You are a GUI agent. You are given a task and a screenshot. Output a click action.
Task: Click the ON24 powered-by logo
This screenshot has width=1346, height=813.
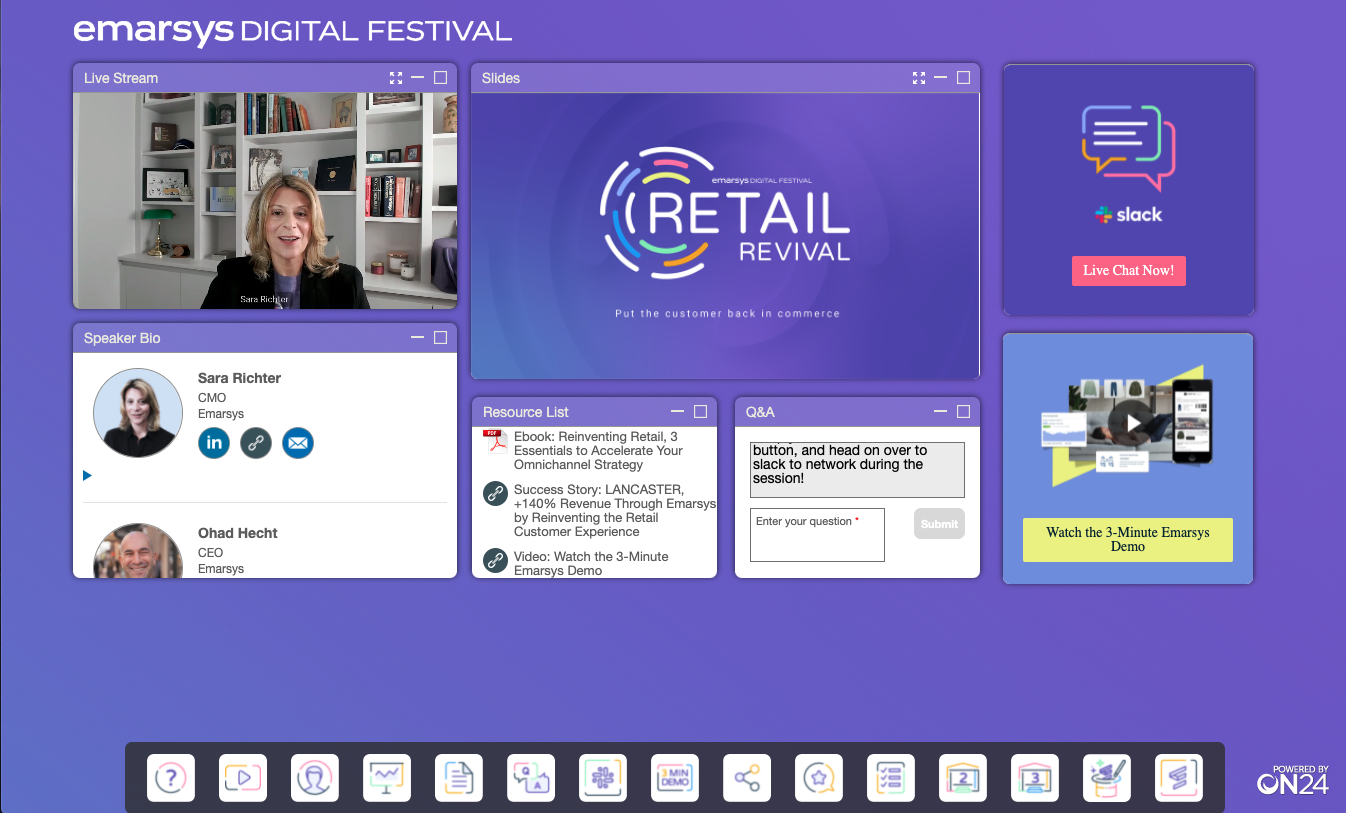1293,780
